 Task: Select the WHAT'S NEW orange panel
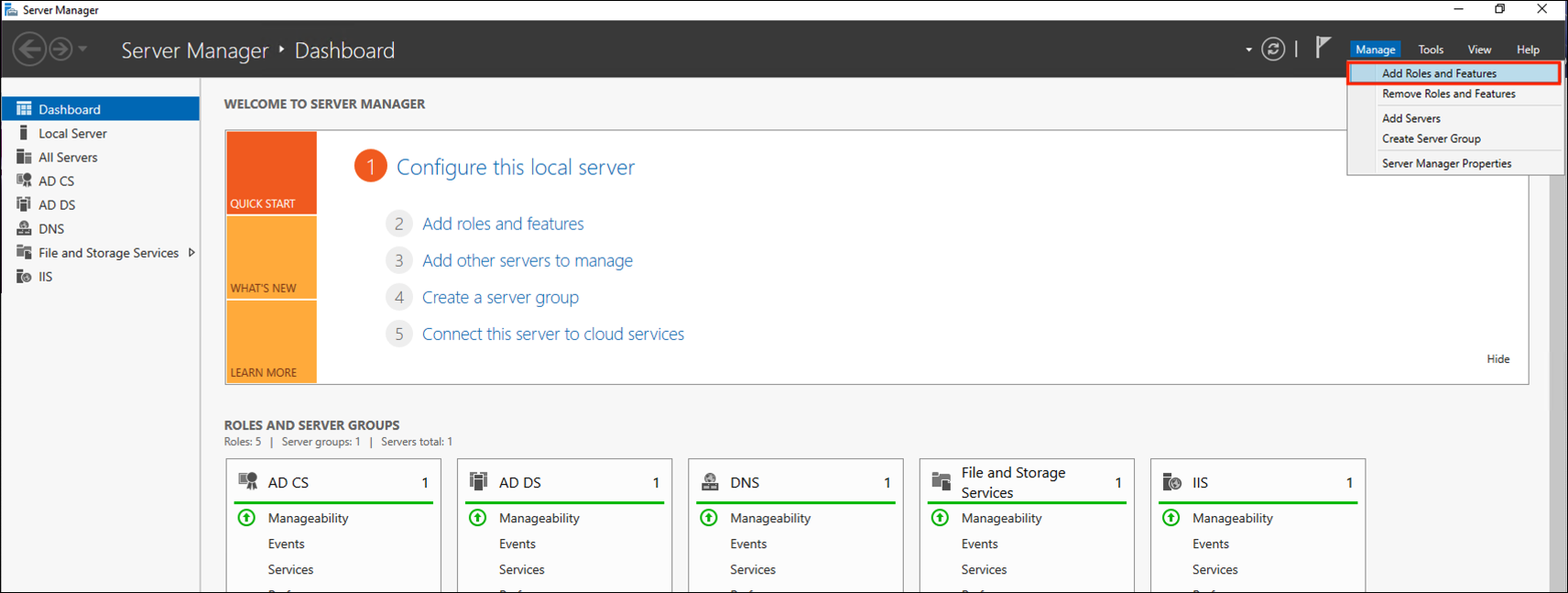coord(271,258)
